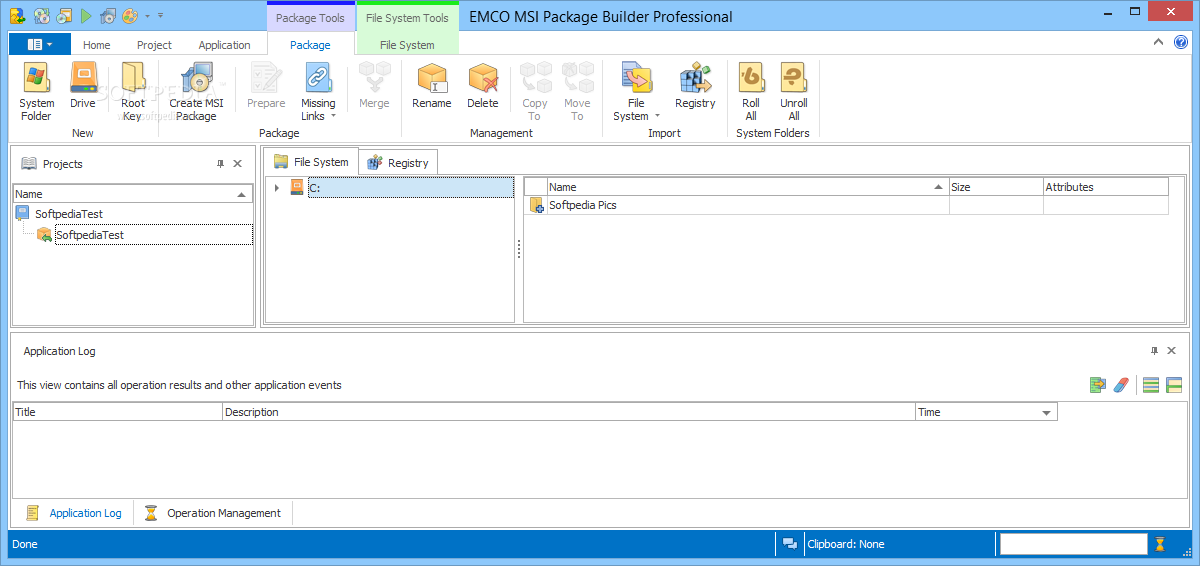
Task: Collapse the ribbon with the chevron
Action: coord(1158,42)
